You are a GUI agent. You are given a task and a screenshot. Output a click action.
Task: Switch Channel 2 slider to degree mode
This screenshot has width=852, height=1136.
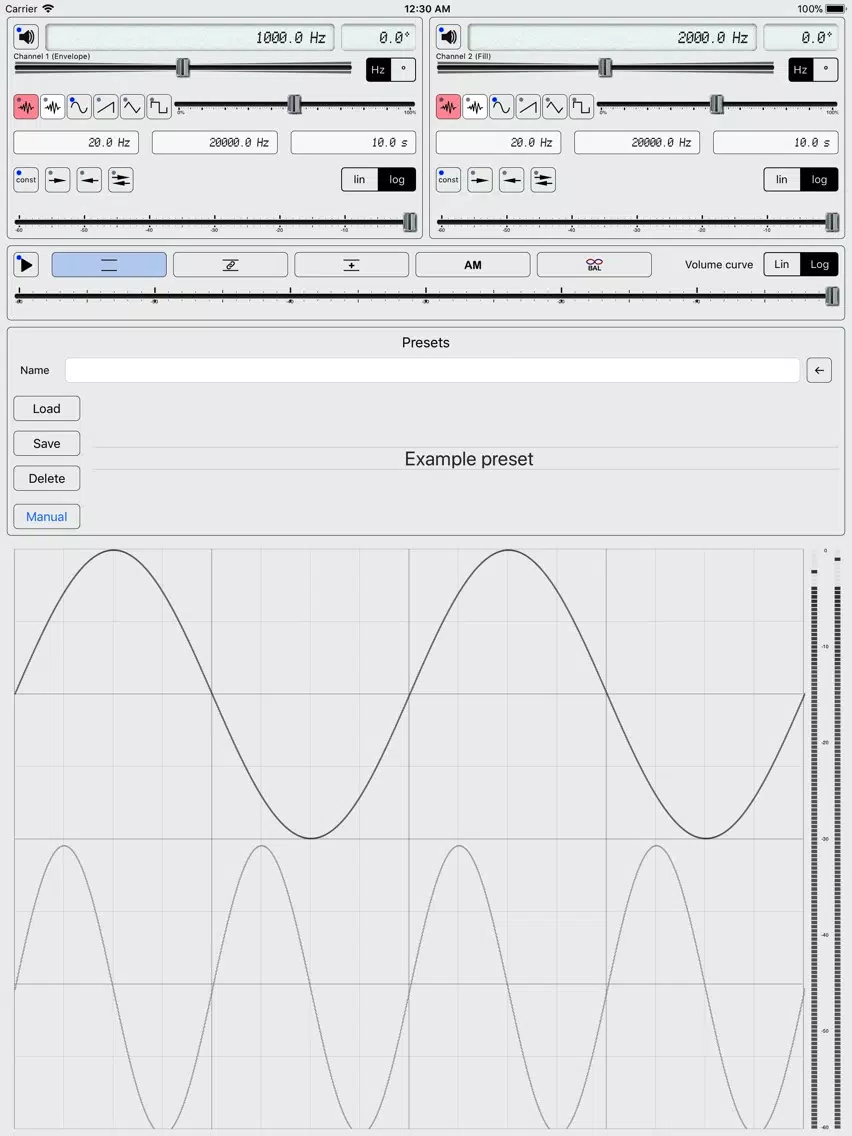826,70
